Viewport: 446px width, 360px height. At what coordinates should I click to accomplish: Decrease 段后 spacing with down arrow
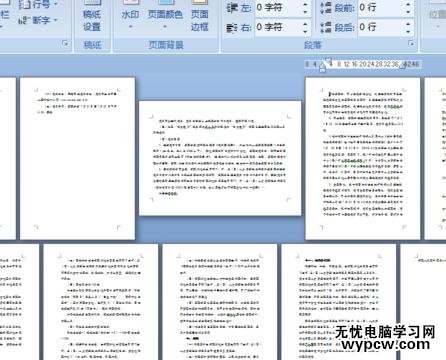(x=409, y=31)
